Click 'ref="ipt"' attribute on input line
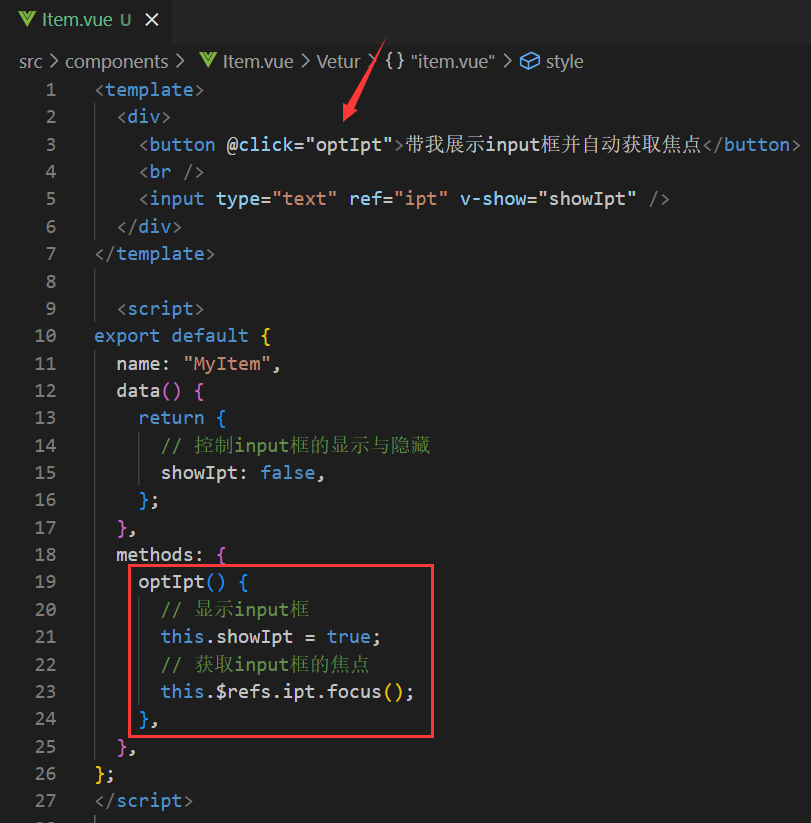 point(398,199)
